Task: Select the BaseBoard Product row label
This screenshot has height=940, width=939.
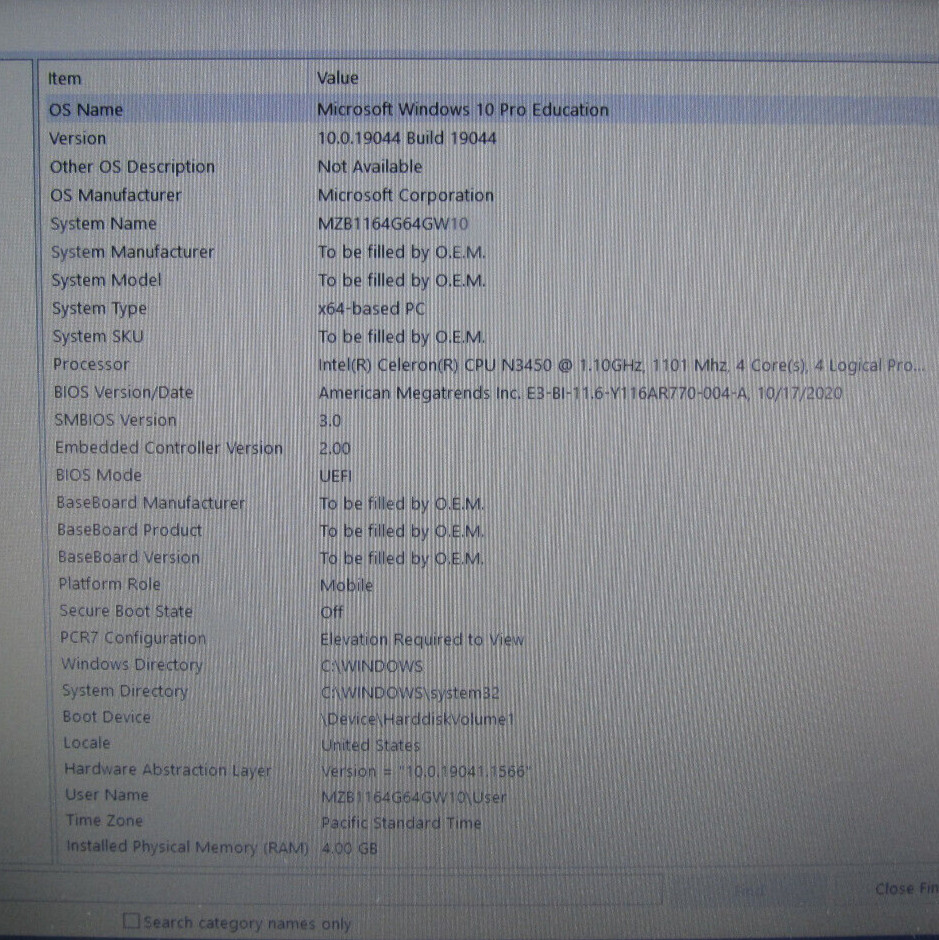Action: click(x=130, y=530)
